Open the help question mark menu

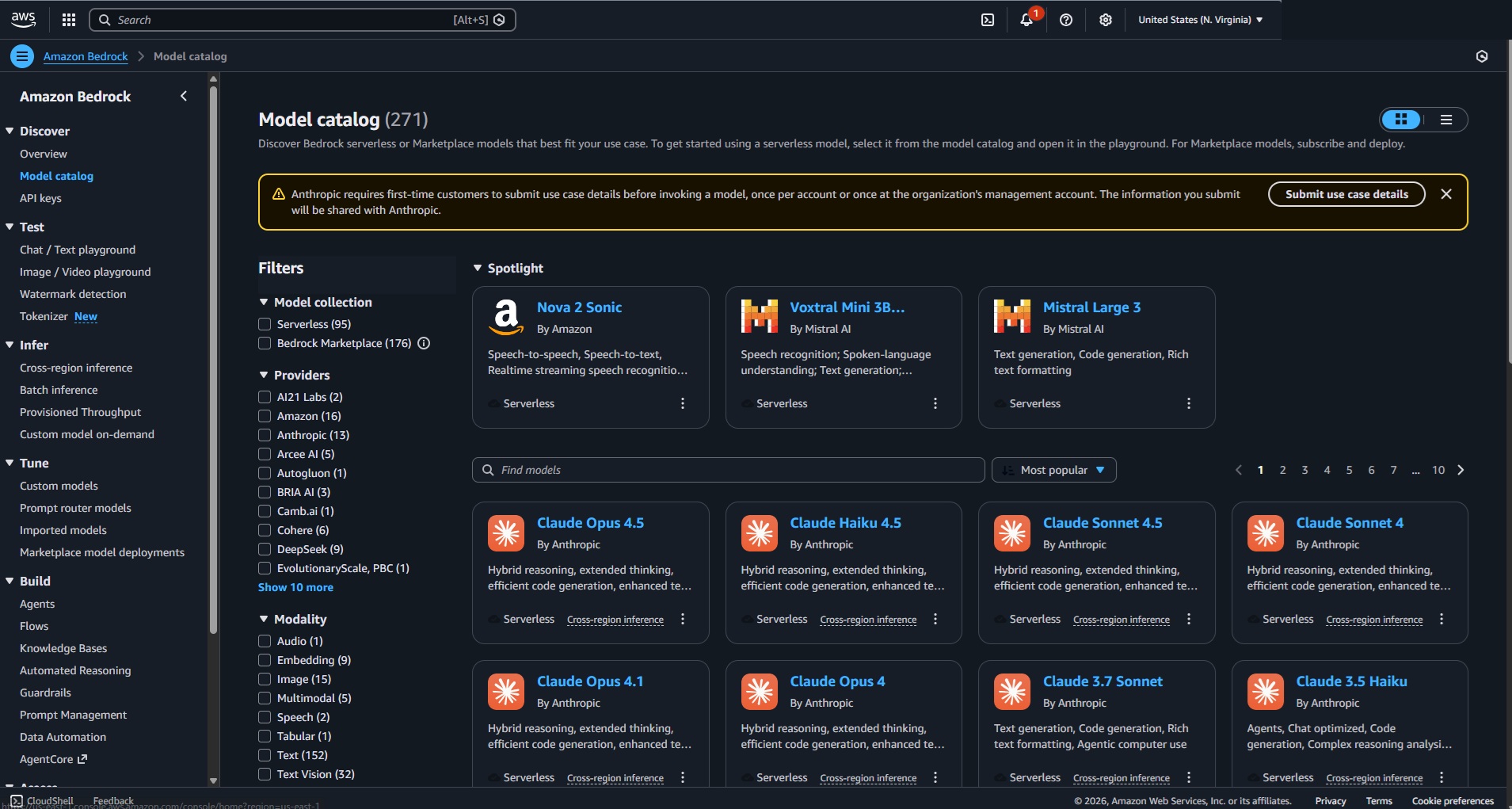1066,20
